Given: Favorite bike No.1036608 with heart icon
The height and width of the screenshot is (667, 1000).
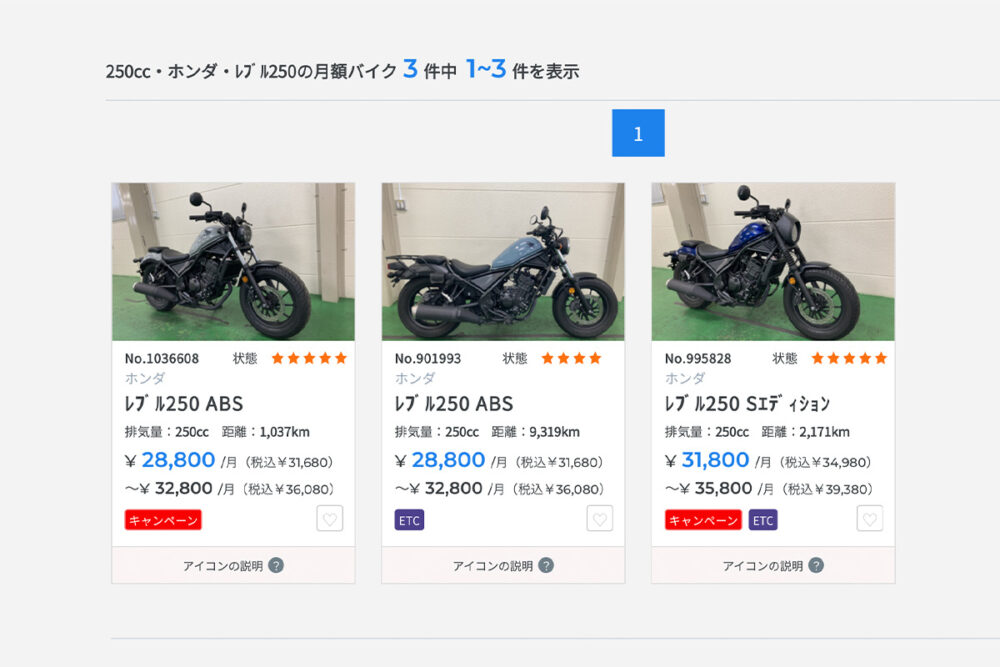Looking at the screenshot, I should [x=330, y=518].
